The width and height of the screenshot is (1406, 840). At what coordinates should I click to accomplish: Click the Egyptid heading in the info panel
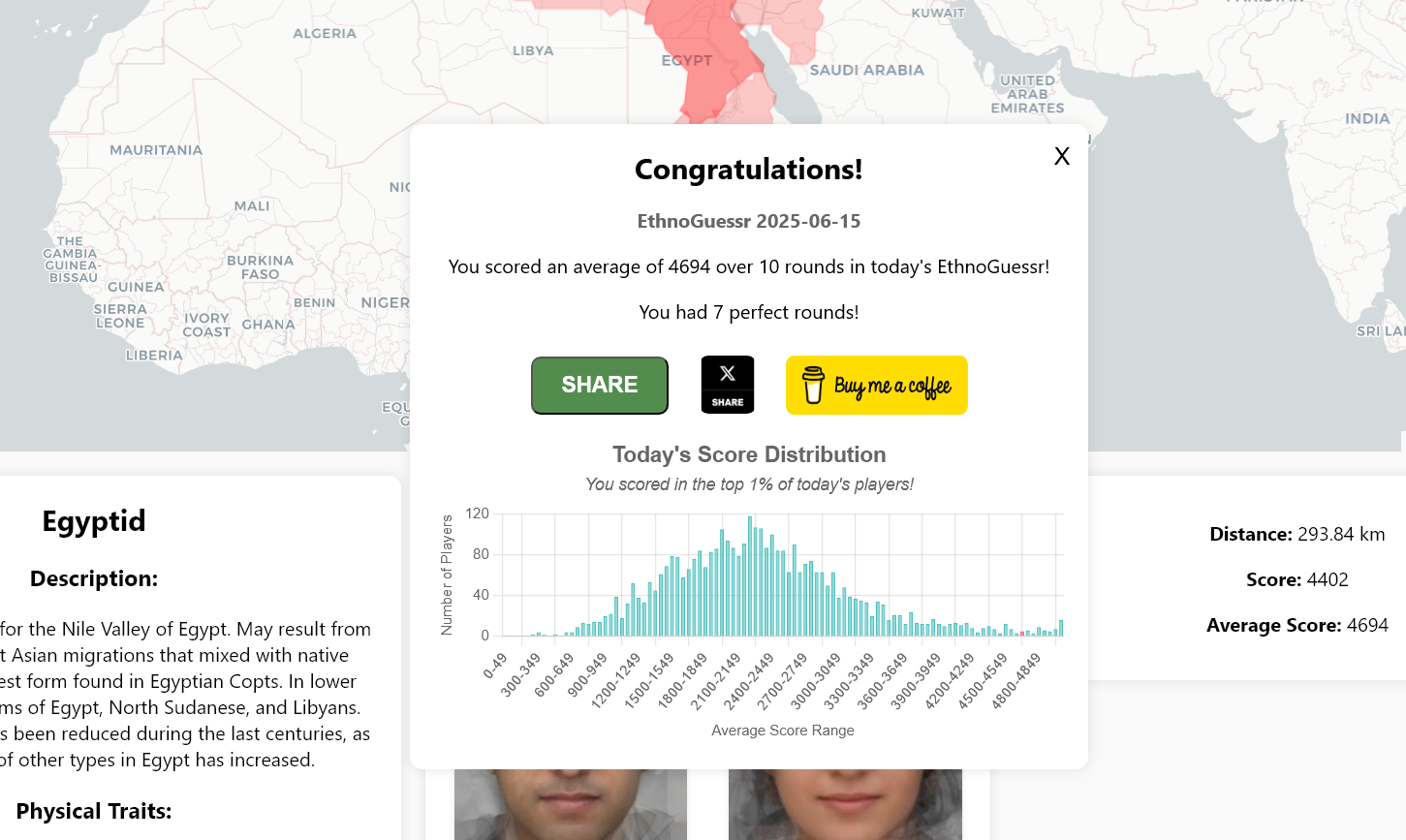pos(94,521)
